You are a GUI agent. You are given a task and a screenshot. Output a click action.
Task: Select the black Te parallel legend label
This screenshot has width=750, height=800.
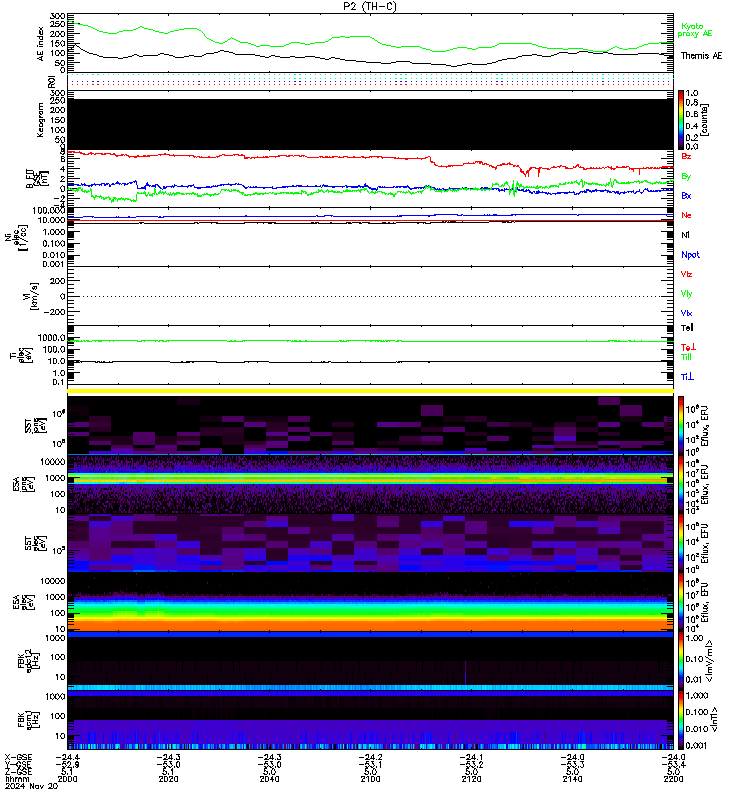coord(687,328)
